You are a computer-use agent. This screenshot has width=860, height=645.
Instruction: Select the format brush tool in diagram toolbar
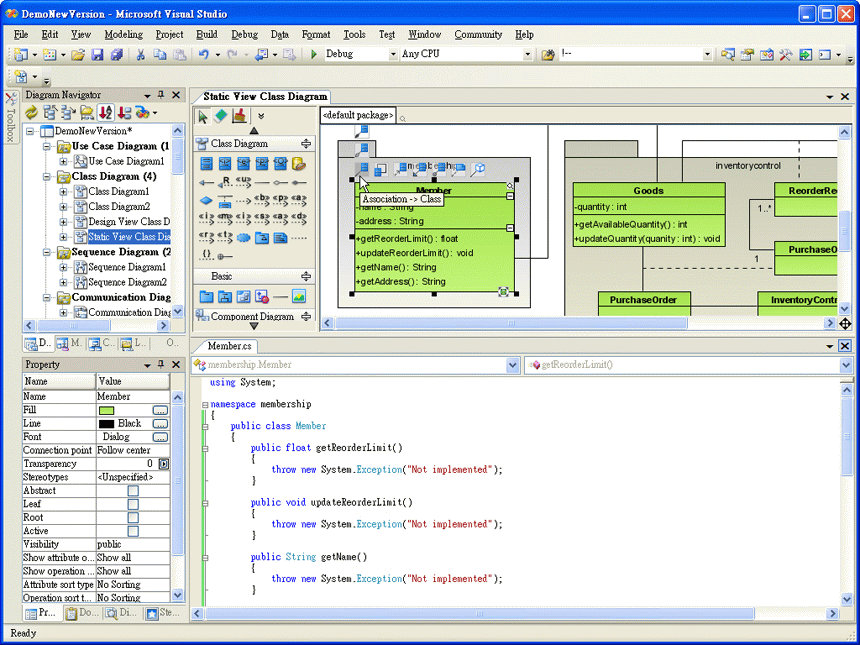239,116
